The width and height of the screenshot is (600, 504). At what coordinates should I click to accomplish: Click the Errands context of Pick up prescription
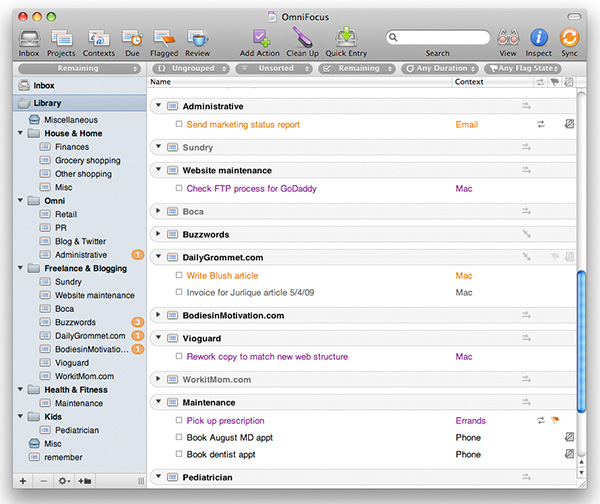(x=470, y=421)
